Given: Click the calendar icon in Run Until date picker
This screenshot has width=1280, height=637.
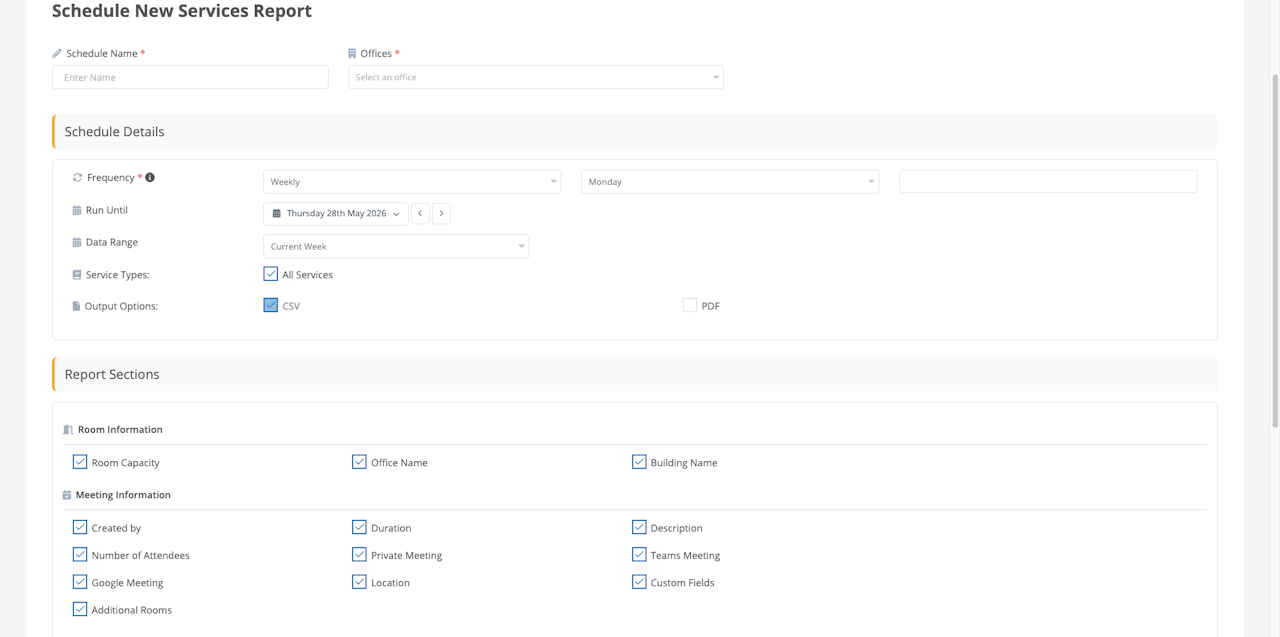Looking at the screenshot, I should click(x=277, y=214).
